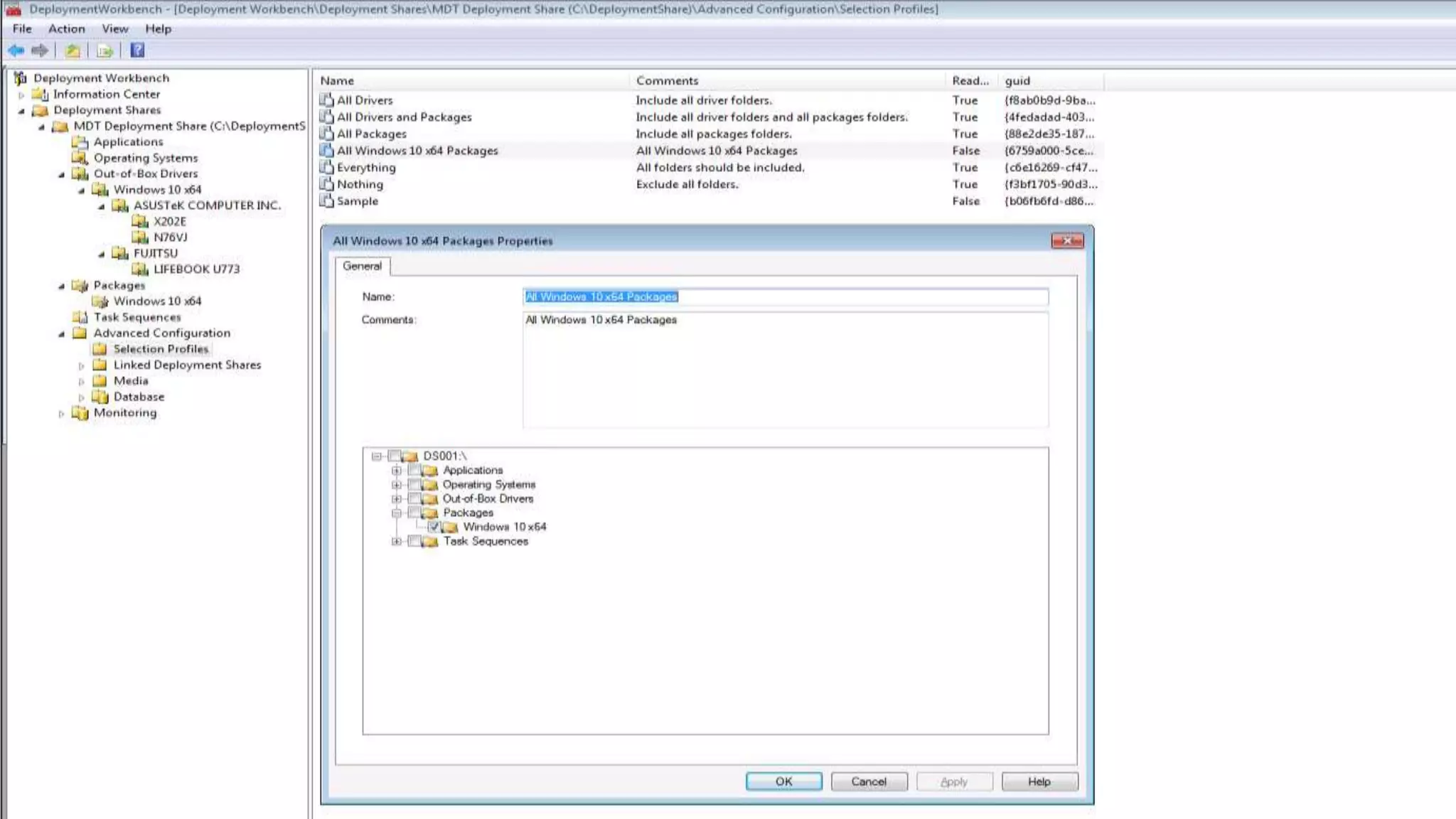Viewport: 1456px width, 819px height.
Task: Tick the DS001:\ root checkbox
Action: (x=394, y=456)
